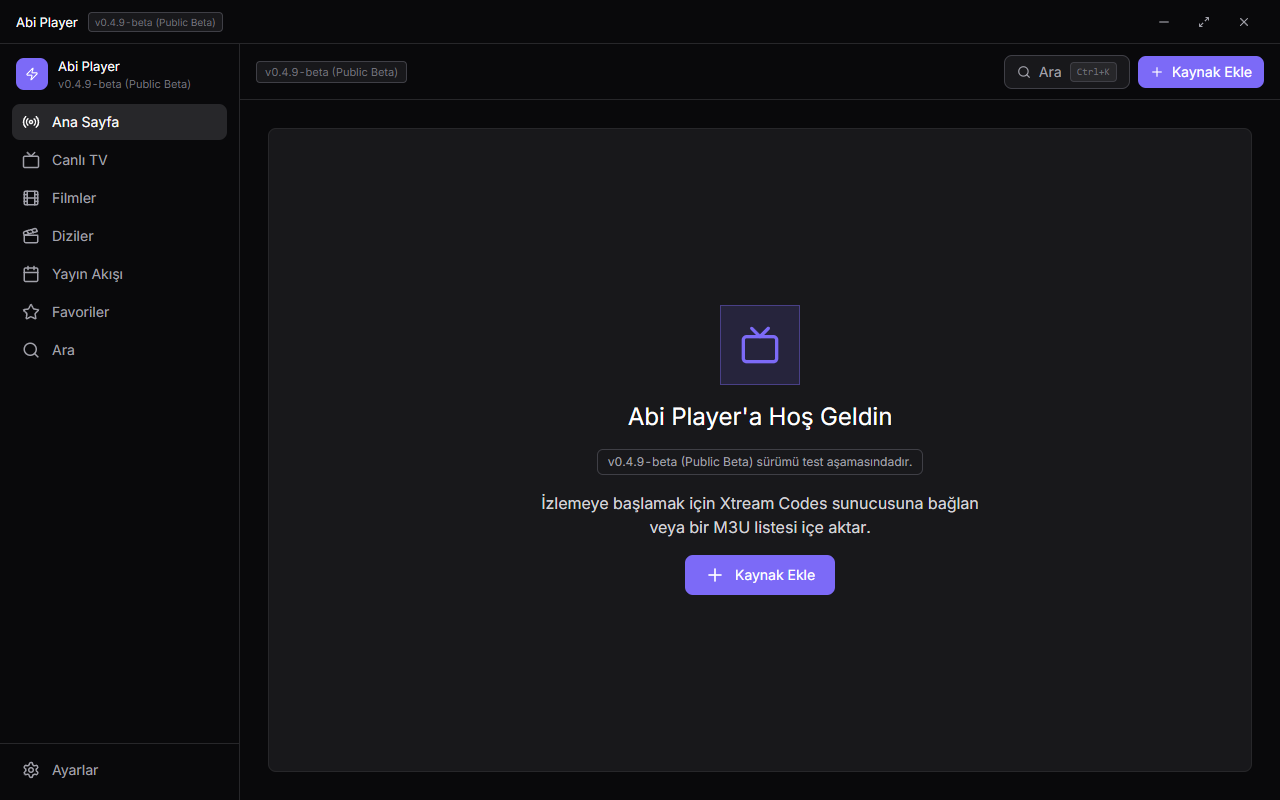Go to Canlı TV section
Image resolution: width=1280 pixels, height=800 pixels.
pos(119,160)
